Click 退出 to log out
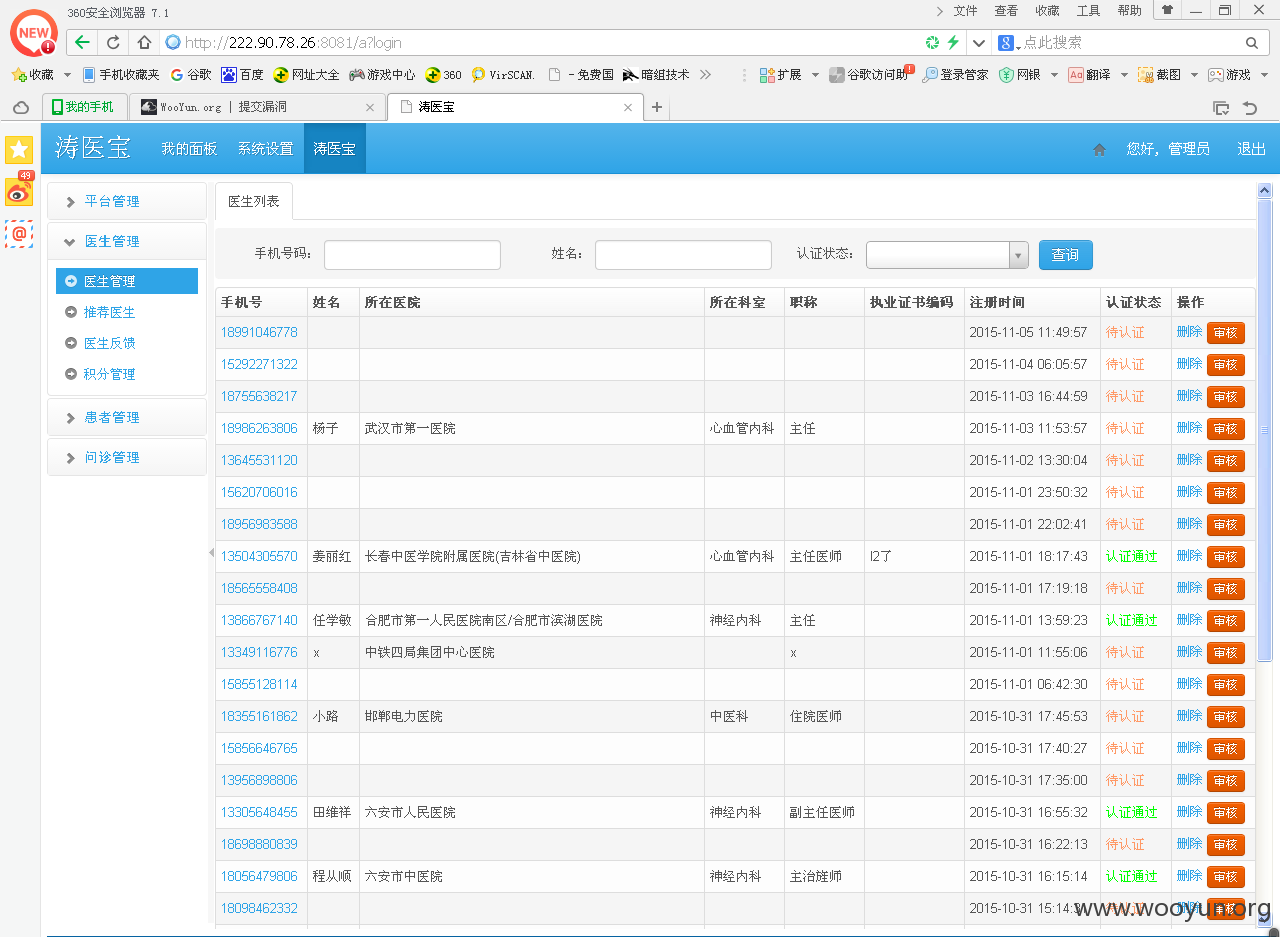This screenshot has width=1280, height=937. tap(1251, 149)
